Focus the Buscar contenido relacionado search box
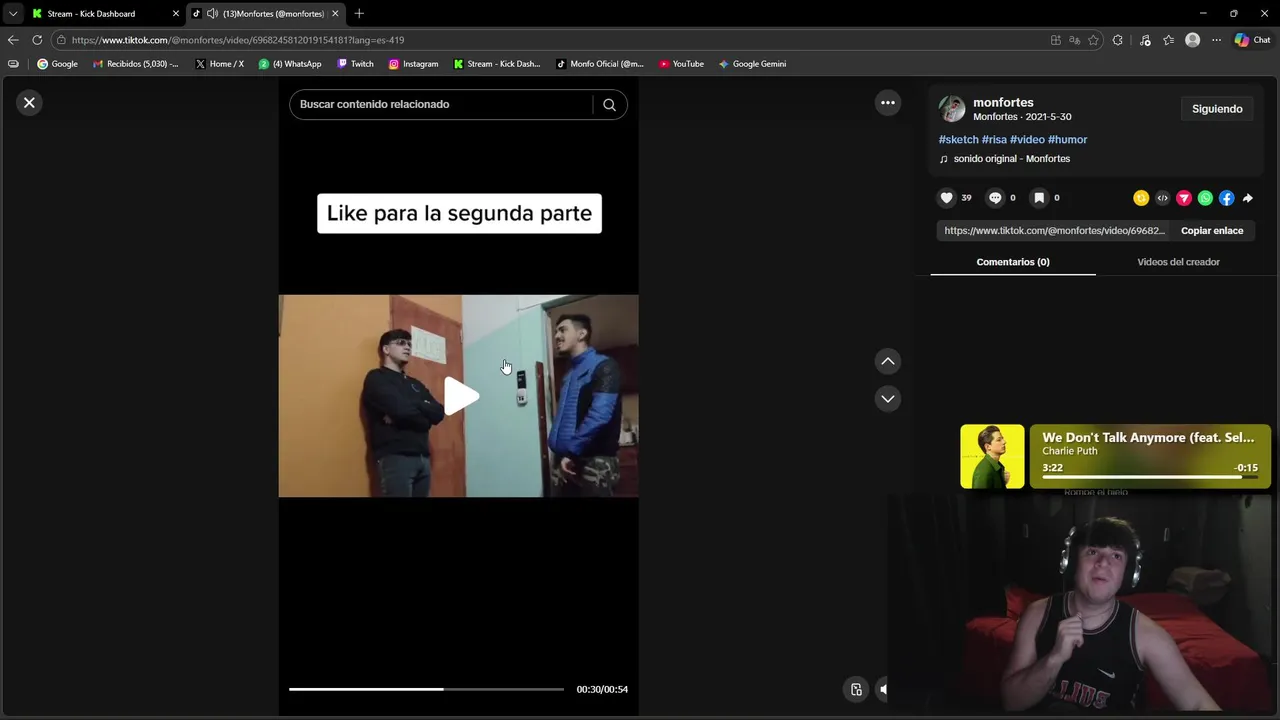 pos(442,104)
